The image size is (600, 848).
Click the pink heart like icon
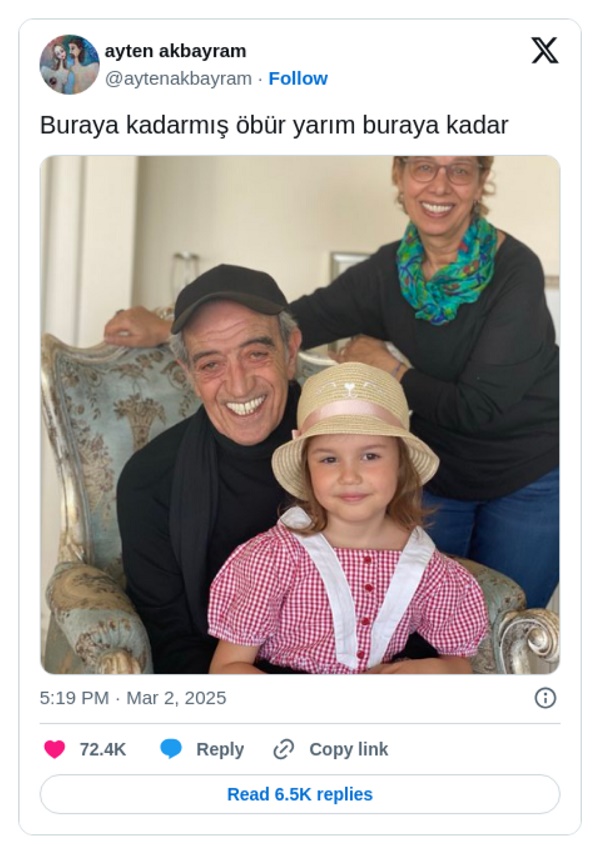pos(54,749)
